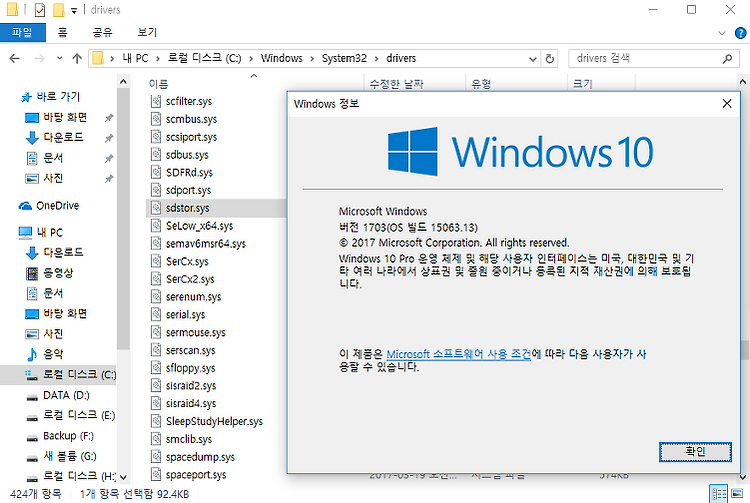Image resolution: width=750 pixels, height=503 pixels.
Task: Click the forward navigation arrow
Action: point(40,58)
